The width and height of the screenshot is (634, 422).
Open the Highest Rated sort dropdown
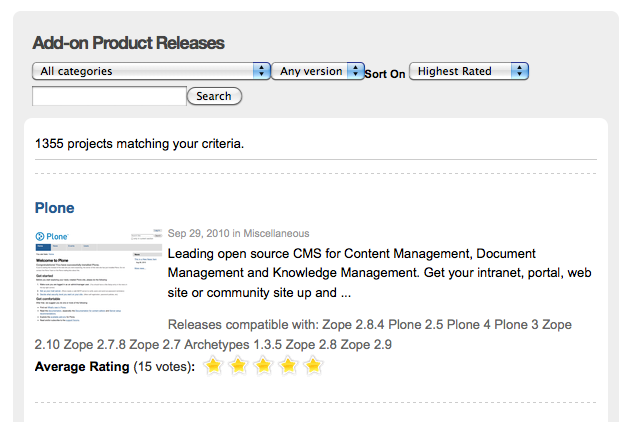469,71
